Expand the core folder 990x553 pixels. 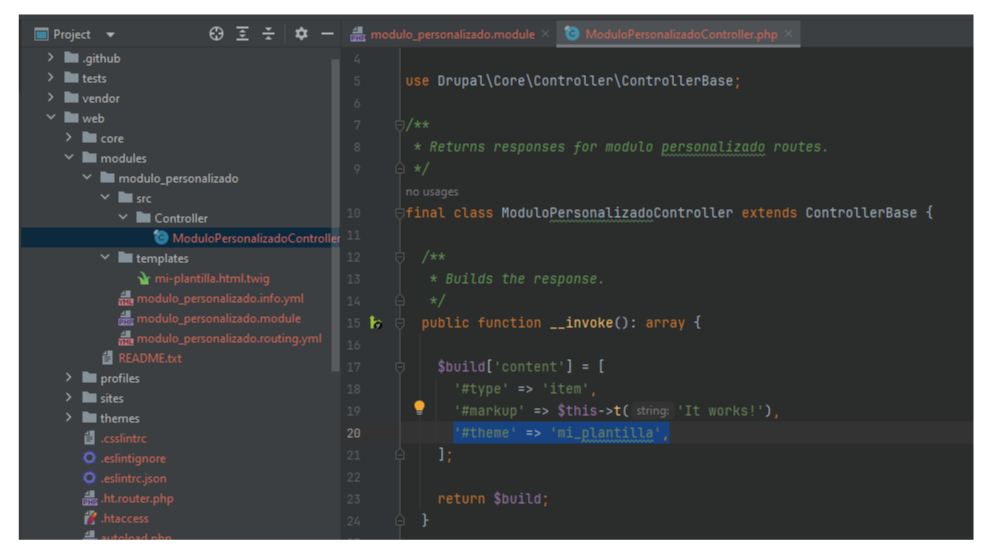point(69,138)
